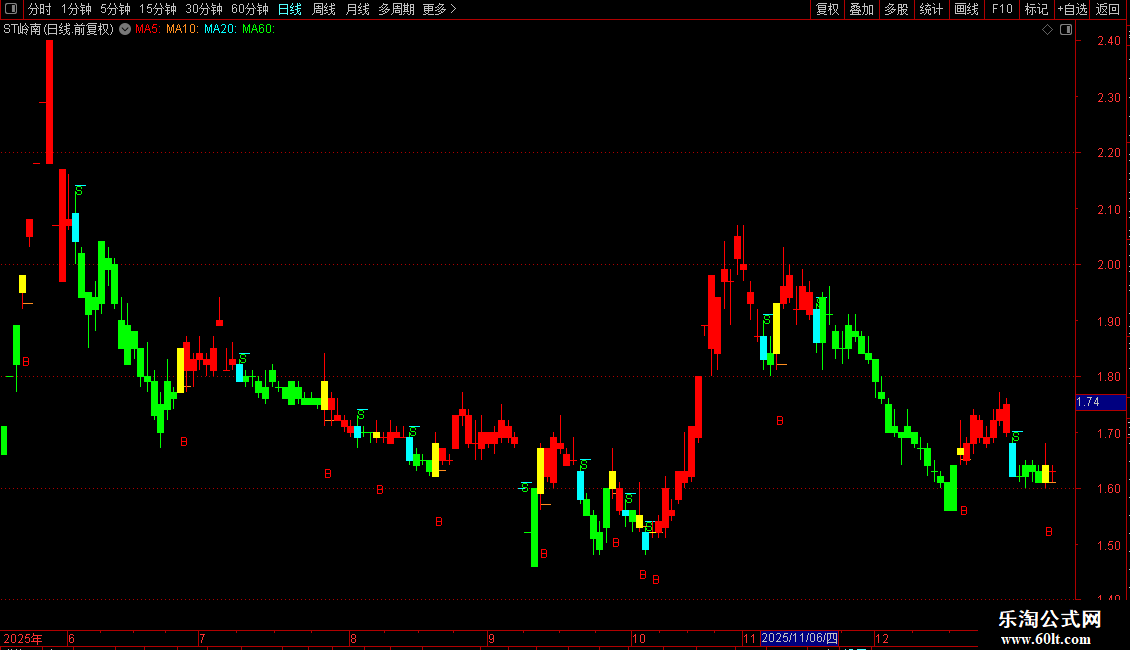Select the 日线 daily chart tab
Viewport: 1130px width, 650px height.
(290, 9)
